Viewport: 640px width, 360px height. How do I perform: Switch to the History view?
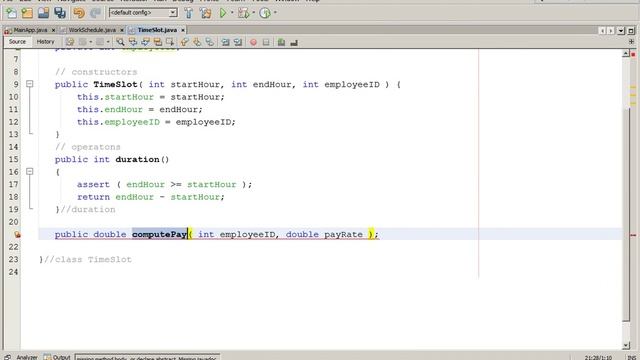coord(45,42)
